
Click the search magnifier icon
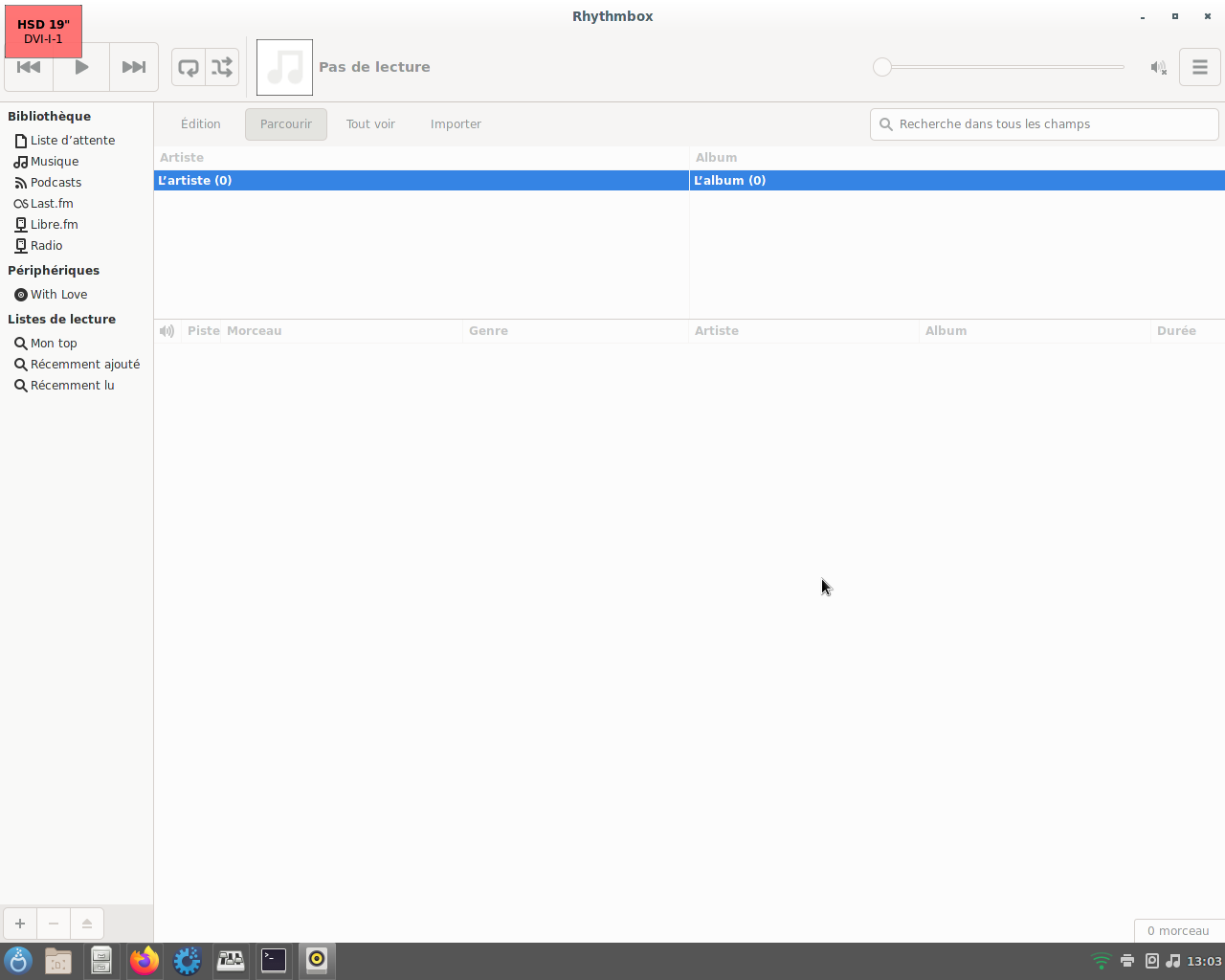pyautogui.click(x=886, y=124)
